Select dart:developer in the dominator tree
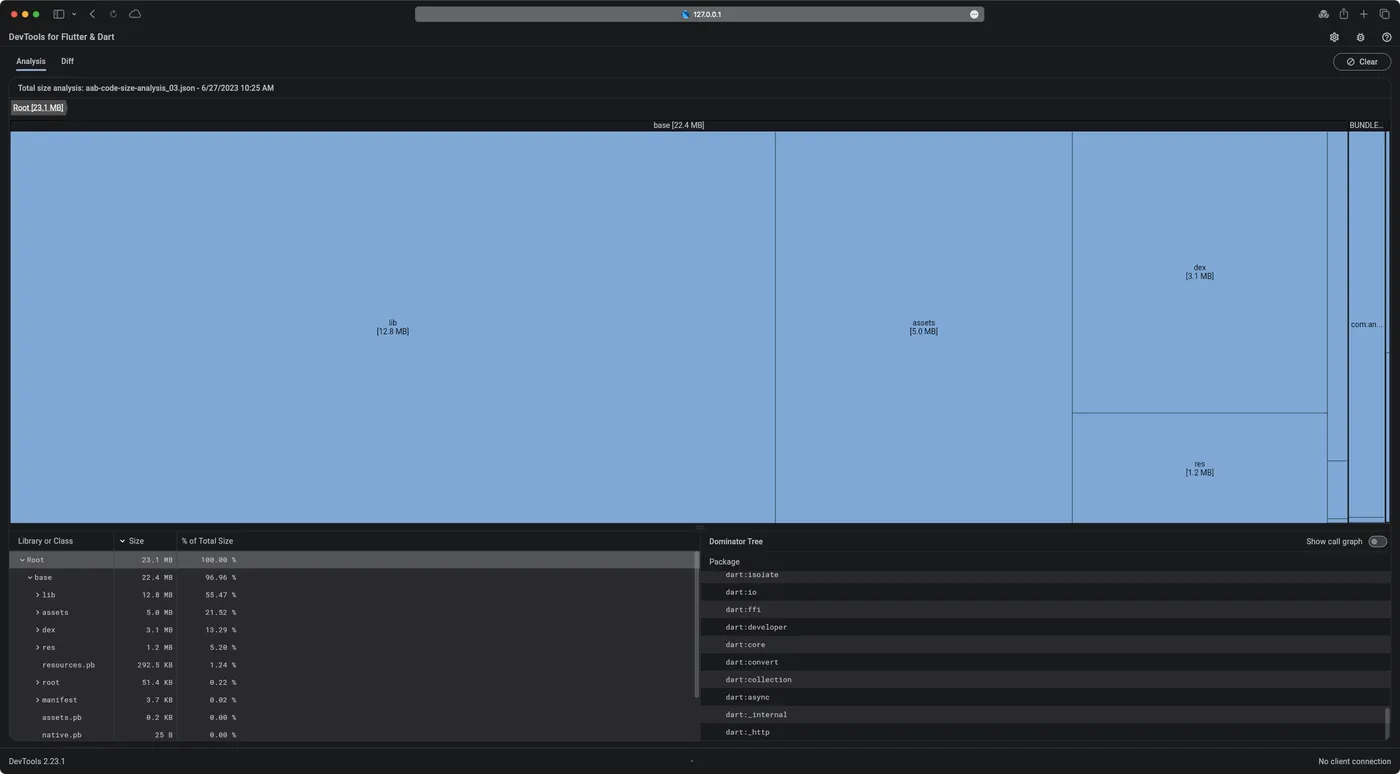This screenshot has height=774, width=1400. 1045,627
